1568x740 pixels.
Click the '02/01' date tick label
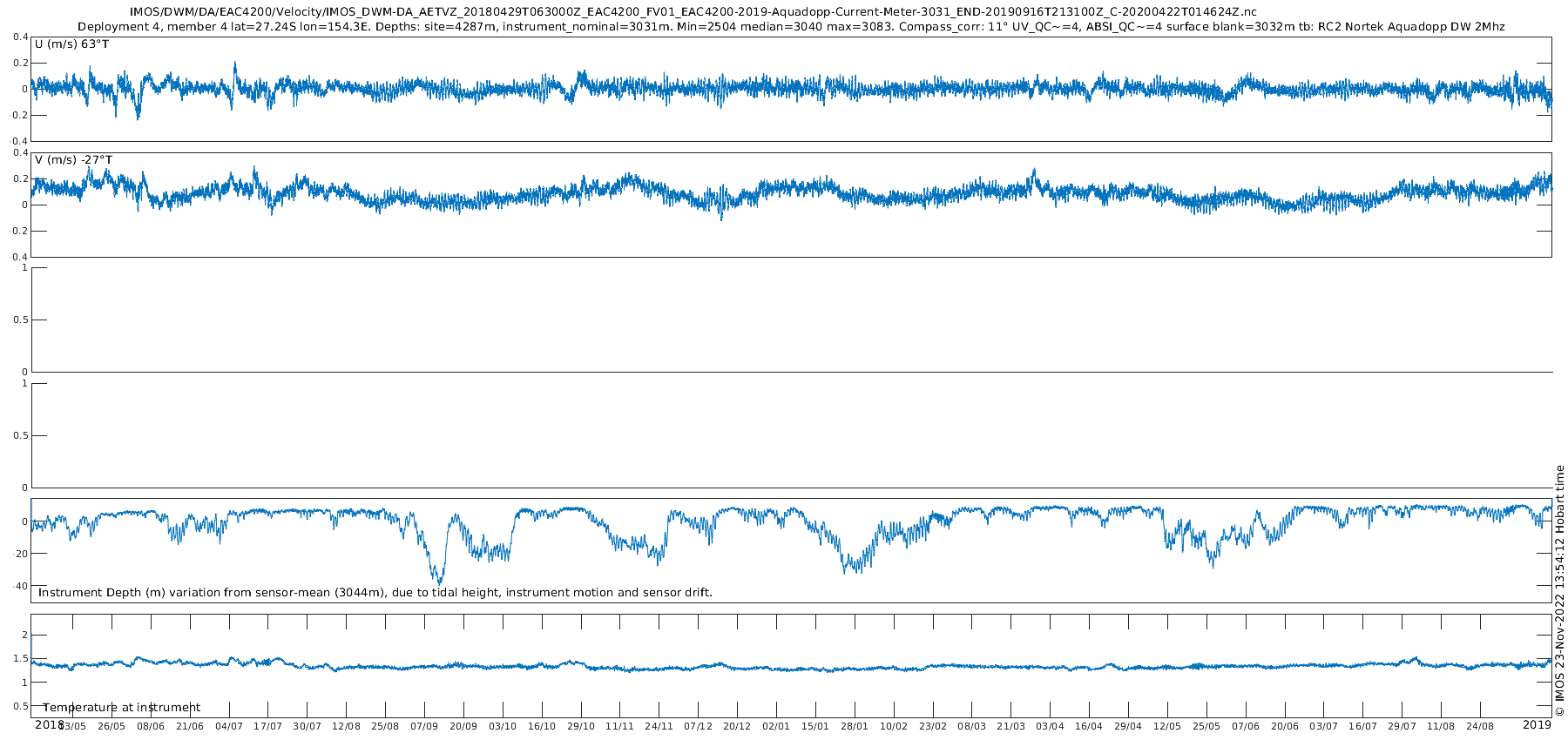pyautogui.click(x=776, y=726)
